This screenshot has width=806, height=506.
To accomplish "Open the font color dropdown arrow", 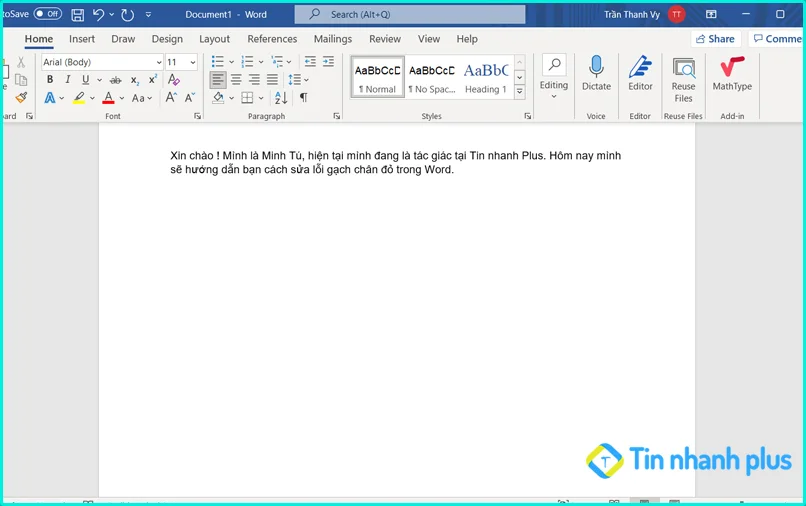I will click(x=122, y=98).
